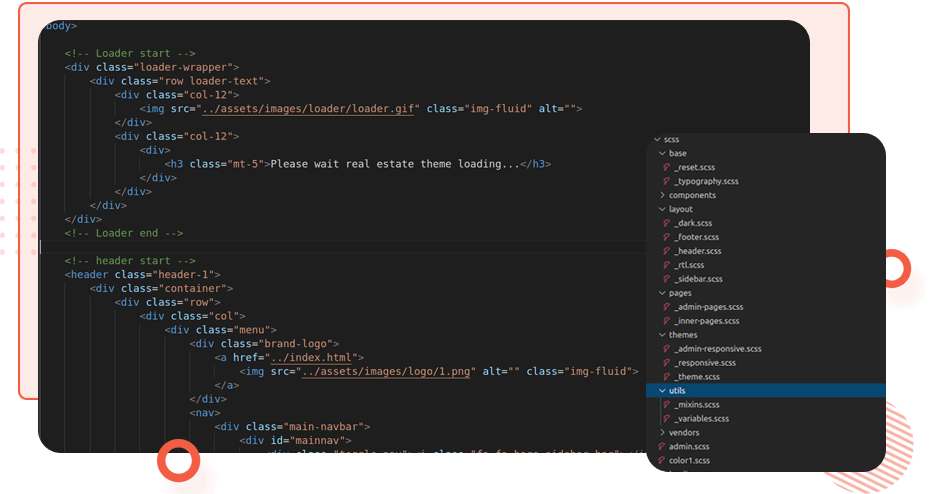Collapse the layout folder chevron
The width and height of the screenshot is (937, 494).
(x=662, y=209)
